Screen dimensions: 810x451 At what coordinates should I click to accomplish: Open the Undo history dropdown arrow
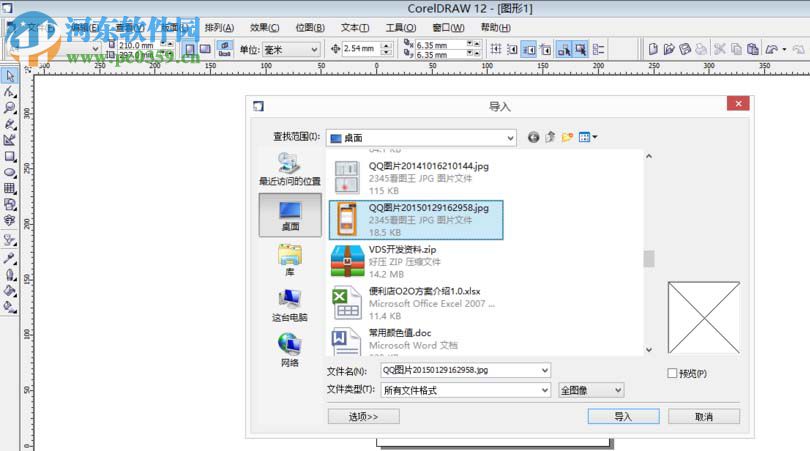point(784,50)
